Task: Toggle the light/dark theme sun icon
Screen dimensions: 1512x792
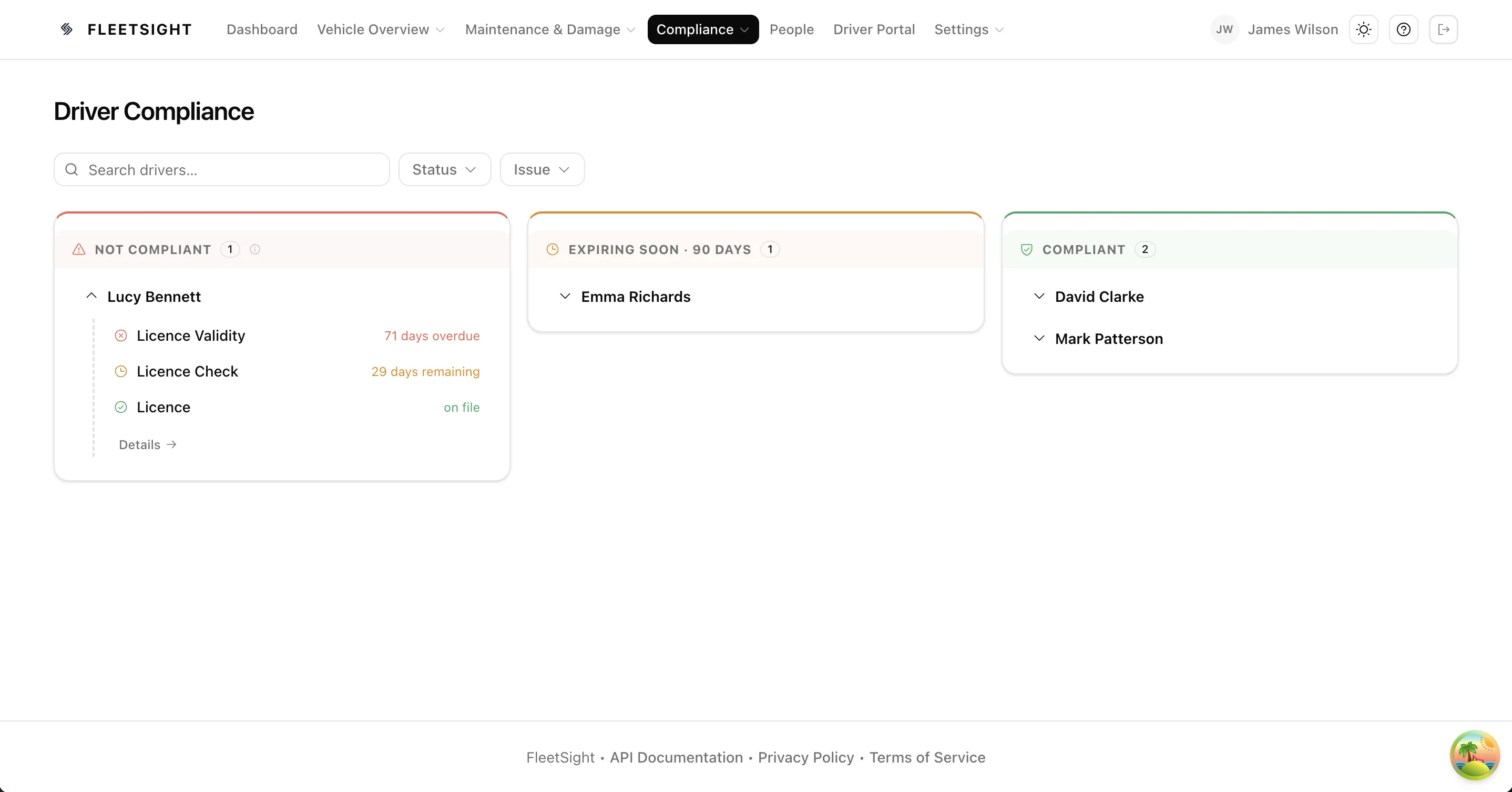Action: [x=1364, y=29]
